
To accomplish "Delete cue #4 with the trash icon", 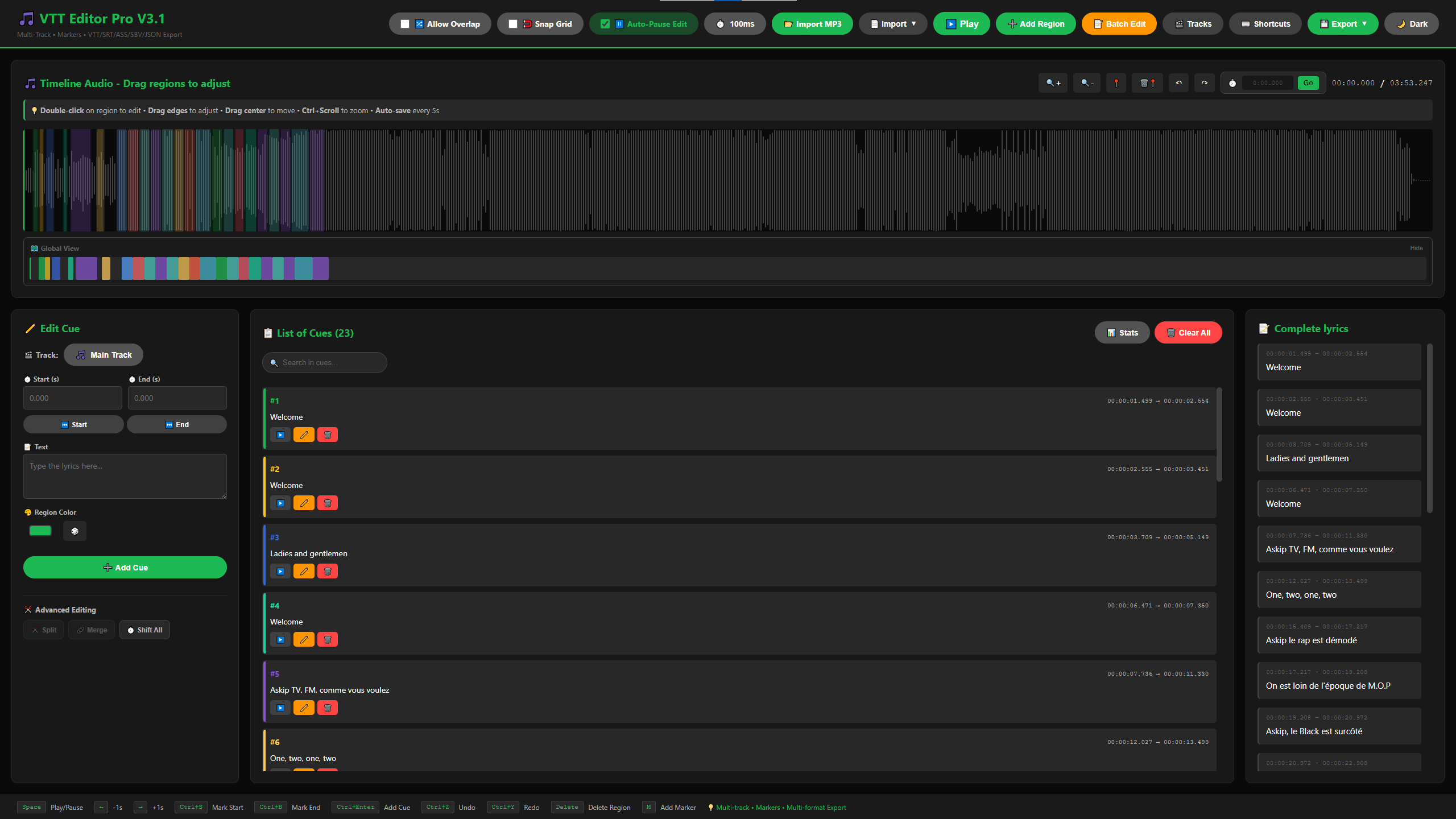I will (328, 640).
